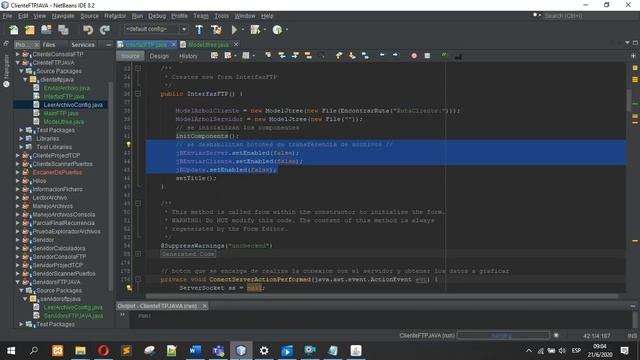Screen dimensions: 640x360
Task: Expand the ServidorCalculadora project node
Action: pyautogui.click(x=18, y=248)
